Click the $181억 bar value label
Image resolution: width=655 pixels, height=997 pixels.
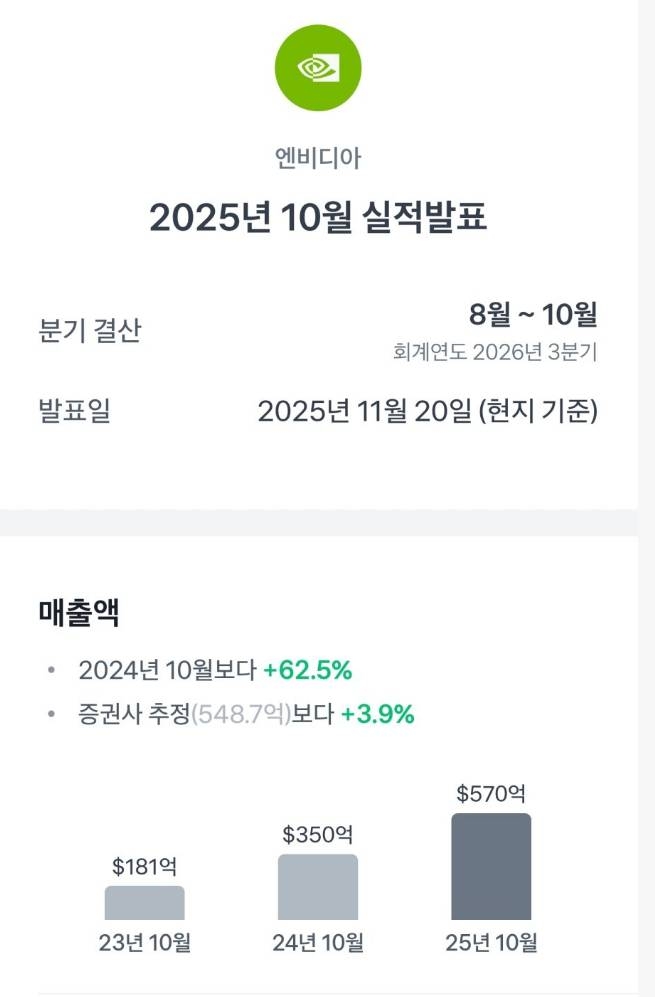point(145,867)
